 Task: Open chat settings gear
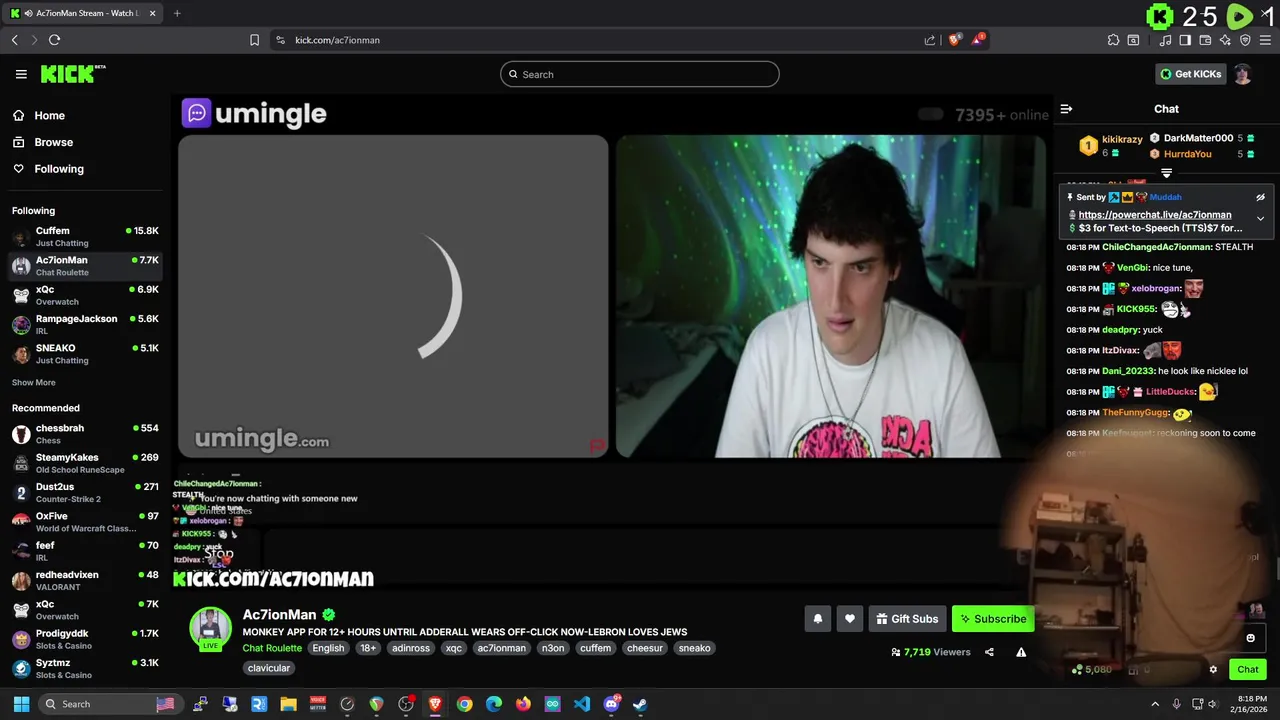pyautogui.click(x=1213, y=670)
